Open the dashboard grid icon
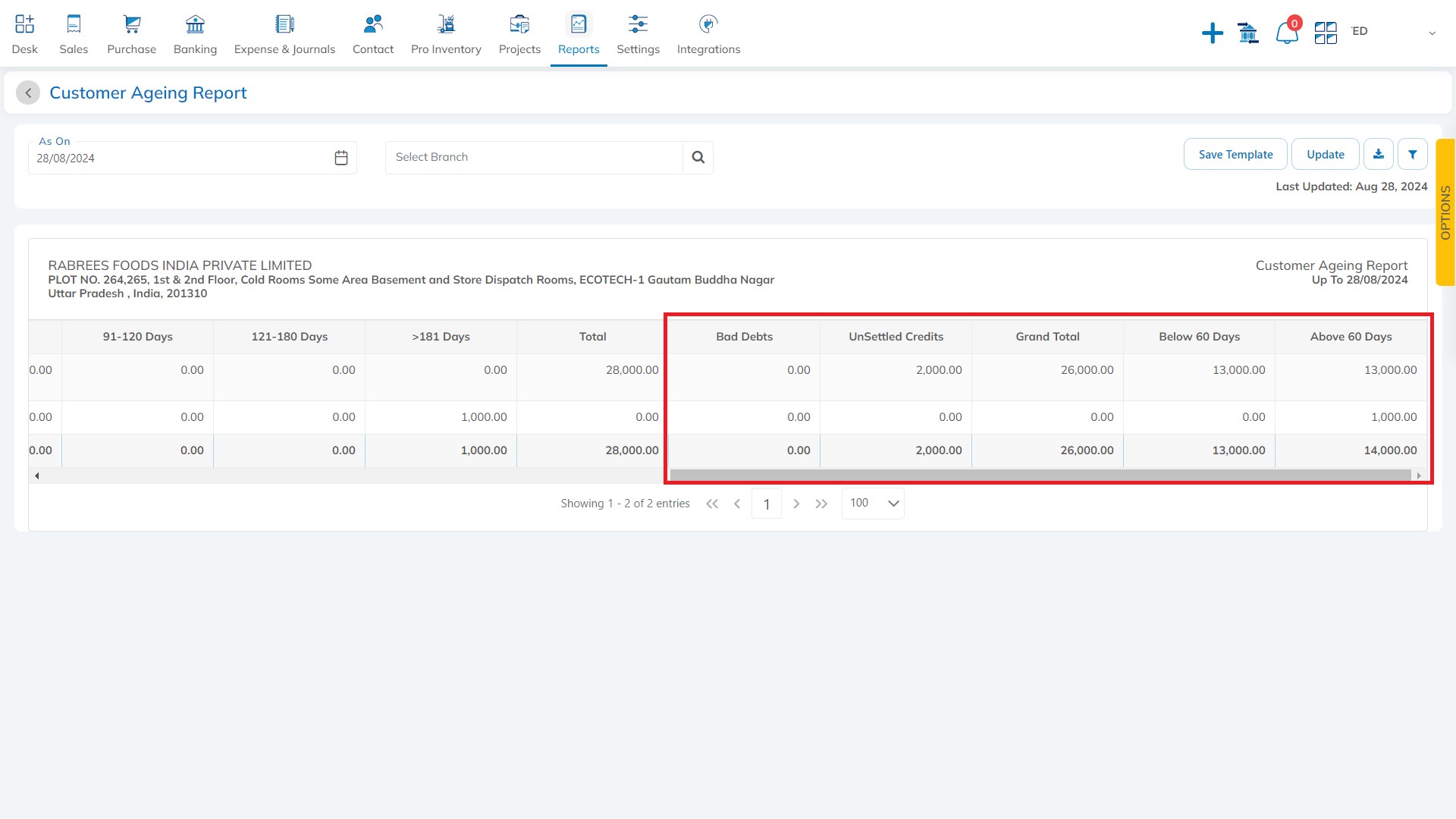 pyautogui.click(x=1326, y=33)
